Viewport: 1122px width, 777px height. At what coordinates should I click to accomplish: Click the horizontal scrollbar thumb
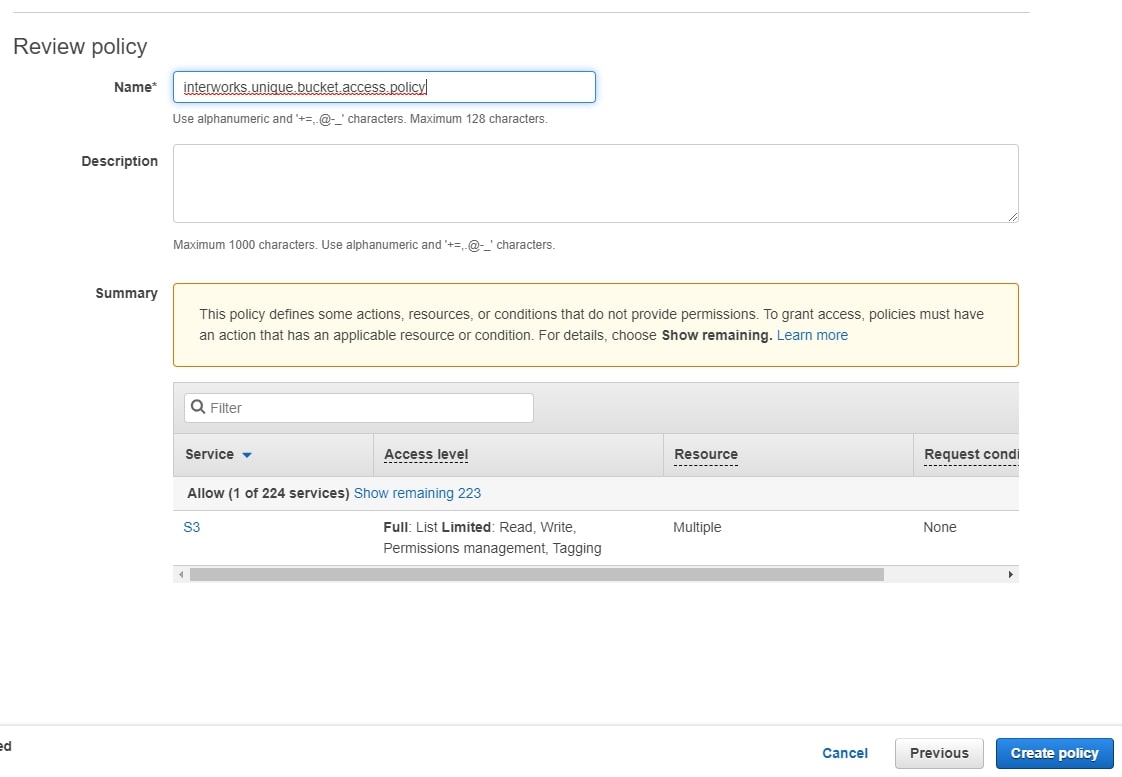[x=537, y=575]
